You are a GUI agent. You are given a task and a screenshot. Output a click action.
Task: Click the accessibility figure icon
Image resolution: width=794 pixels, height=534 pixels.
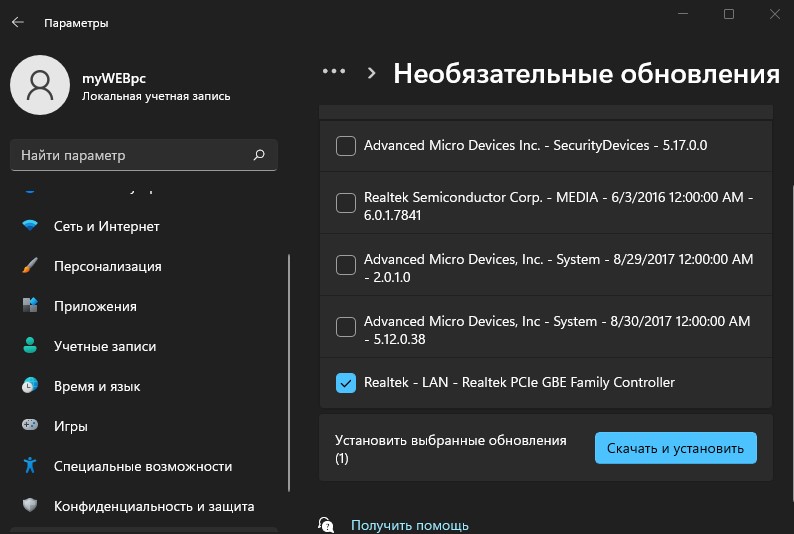tap(30, 465)
